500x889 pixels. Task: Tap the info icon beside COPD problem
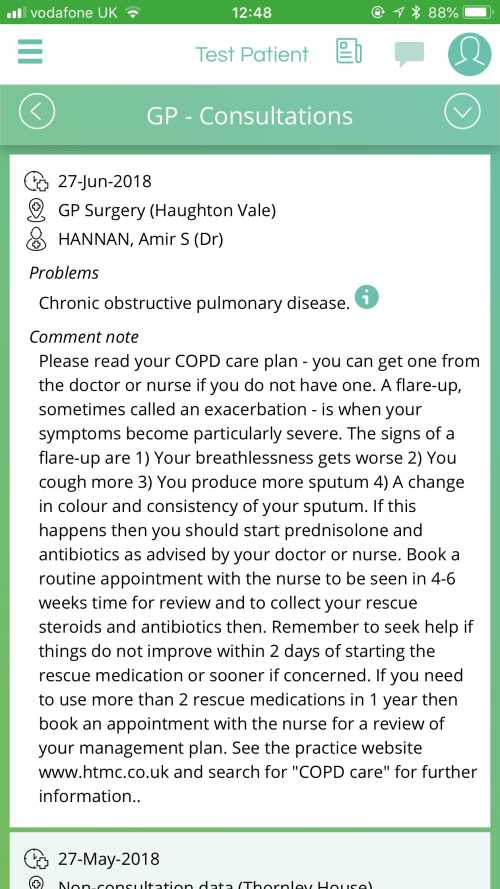pyautogui.click(x=367, y=297)
